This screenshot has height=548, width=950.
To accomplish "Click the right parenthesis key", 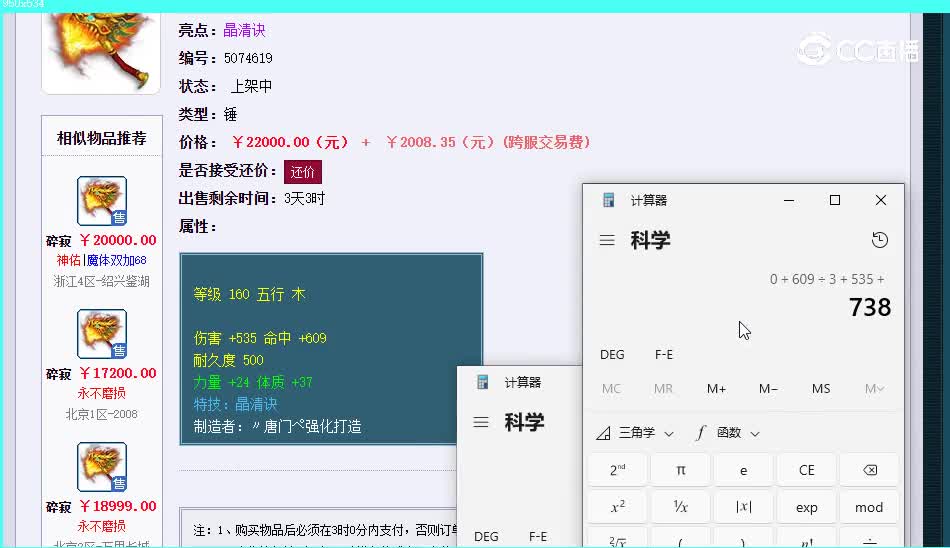I will (743, 538).
